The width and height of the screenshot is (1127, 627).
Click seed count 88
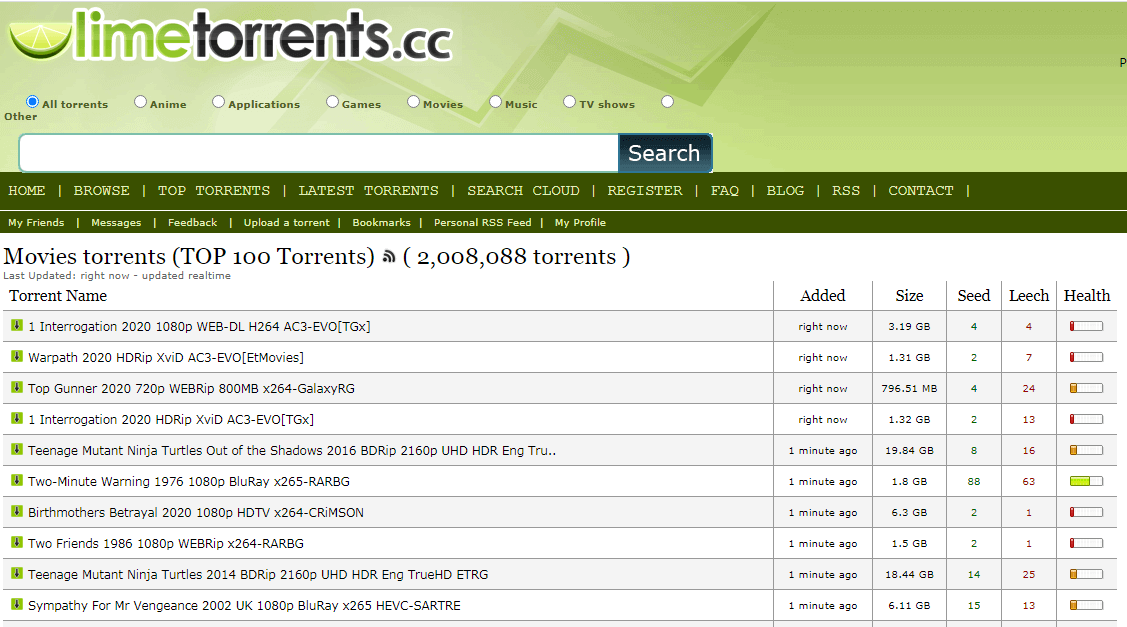pyautogui.click(x=974, y=481)
